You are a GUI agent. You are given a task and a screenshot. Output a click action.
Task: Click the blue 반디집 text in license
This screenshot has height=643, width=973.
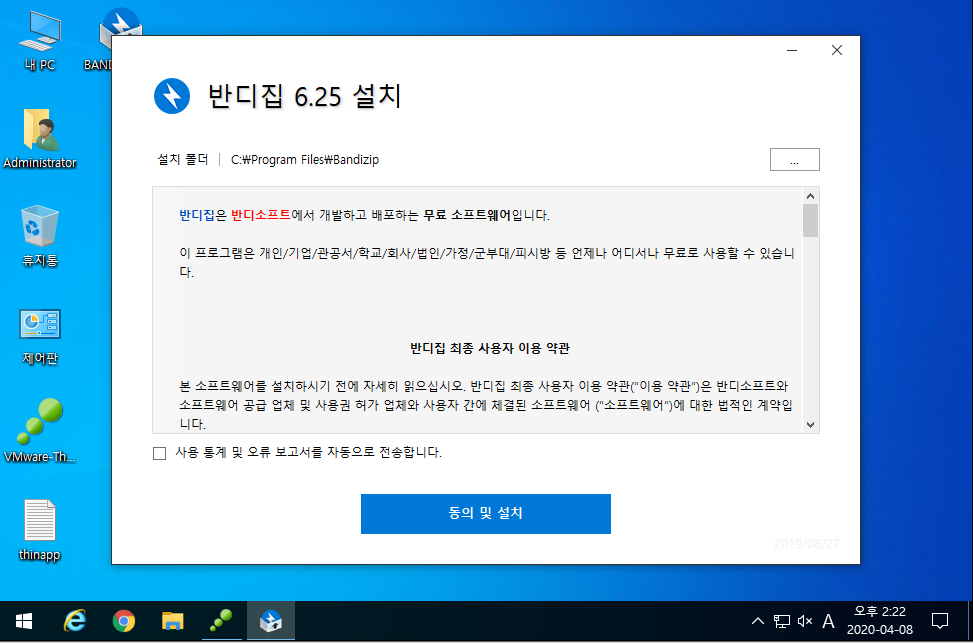pos(197,216)
